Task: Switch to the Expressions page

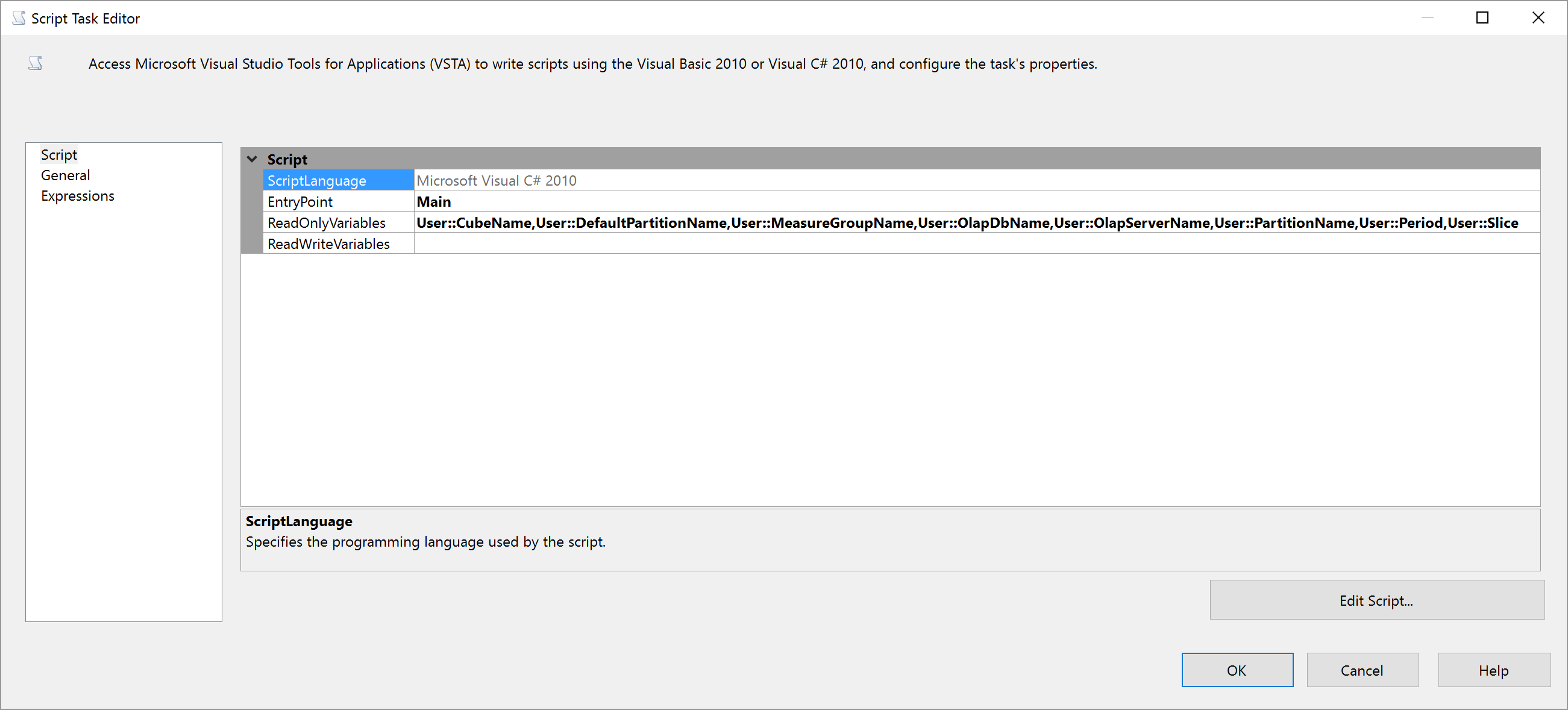Action: pos(77,196)
